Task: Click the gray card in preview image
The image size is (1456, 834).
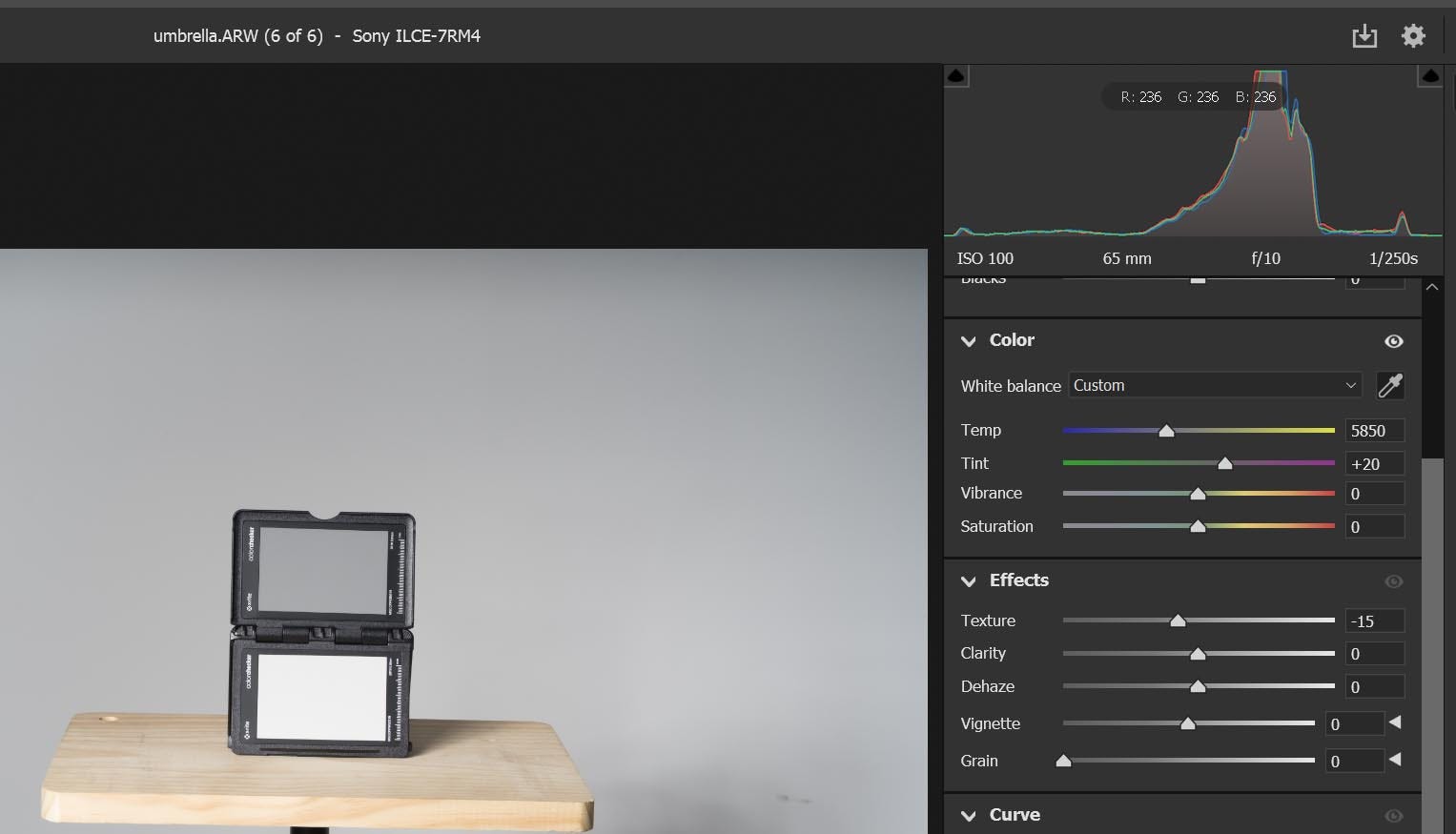Action: (323, 570)
